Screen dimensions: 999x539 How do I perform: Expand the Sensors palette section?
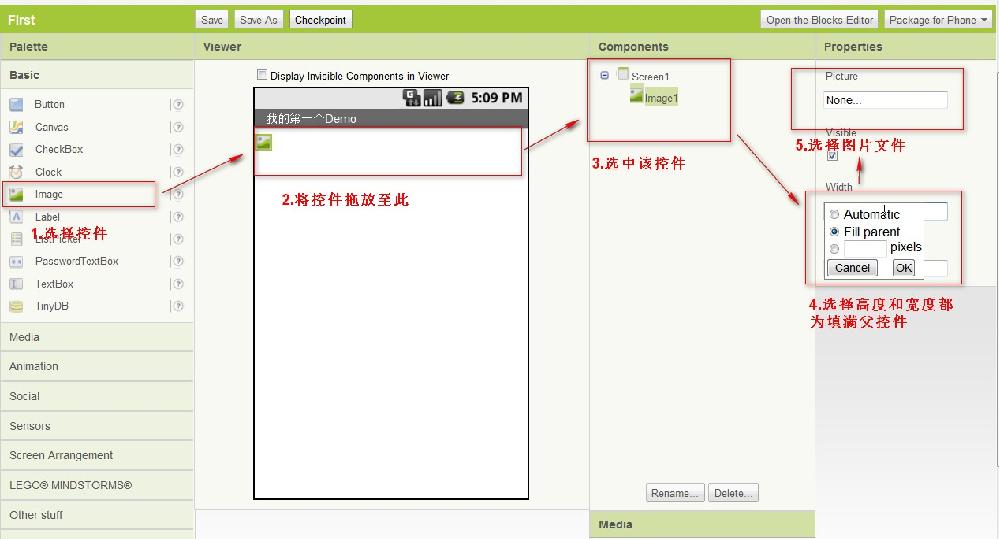pyautogui.click(x=97, y=426)
